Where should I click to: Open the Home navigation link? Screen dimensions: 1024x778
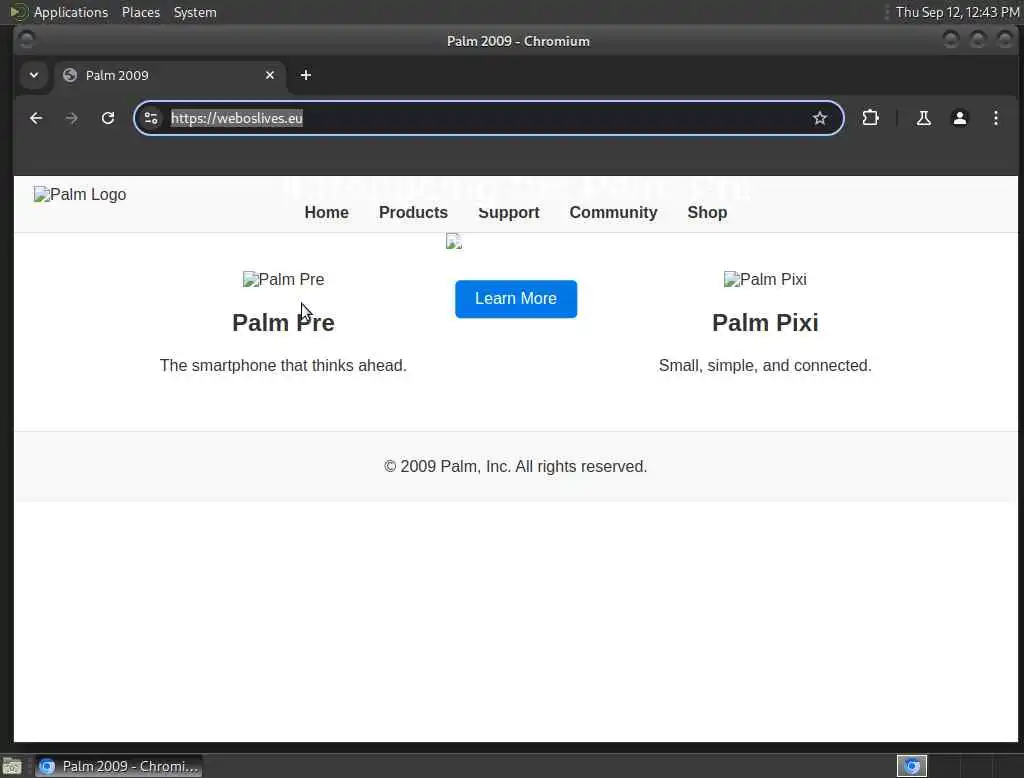pos(327,212)
